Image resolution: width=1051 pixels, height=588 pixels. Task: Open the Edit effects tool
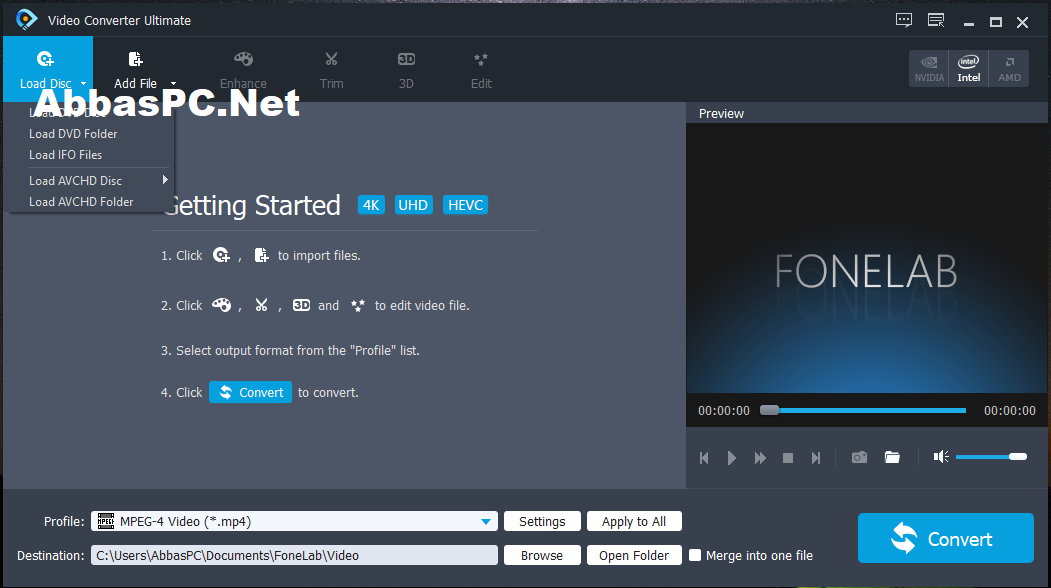pyautogui.click(x=481, y=70)
